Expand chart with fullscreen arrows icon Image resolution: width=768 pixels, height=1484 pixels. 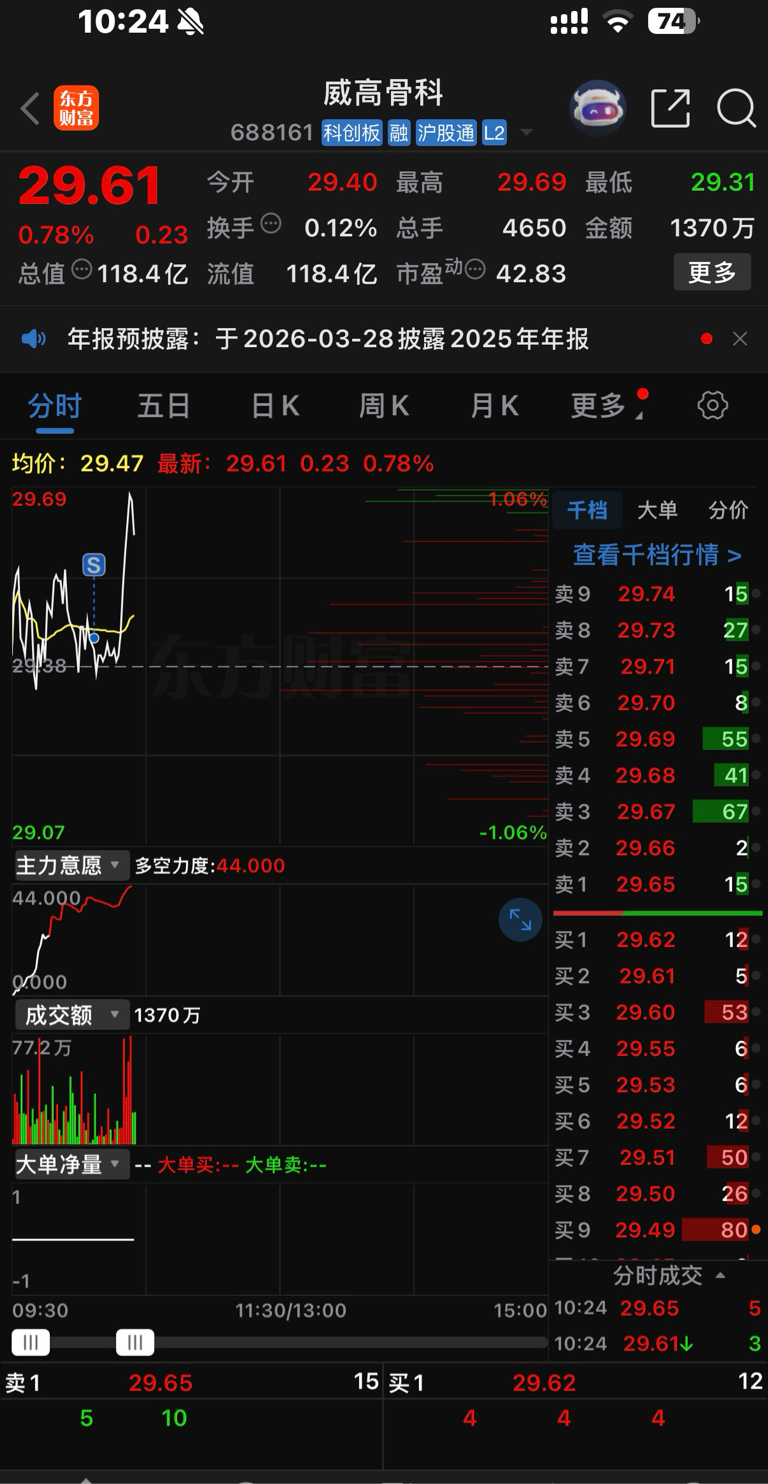click(521, 920)
